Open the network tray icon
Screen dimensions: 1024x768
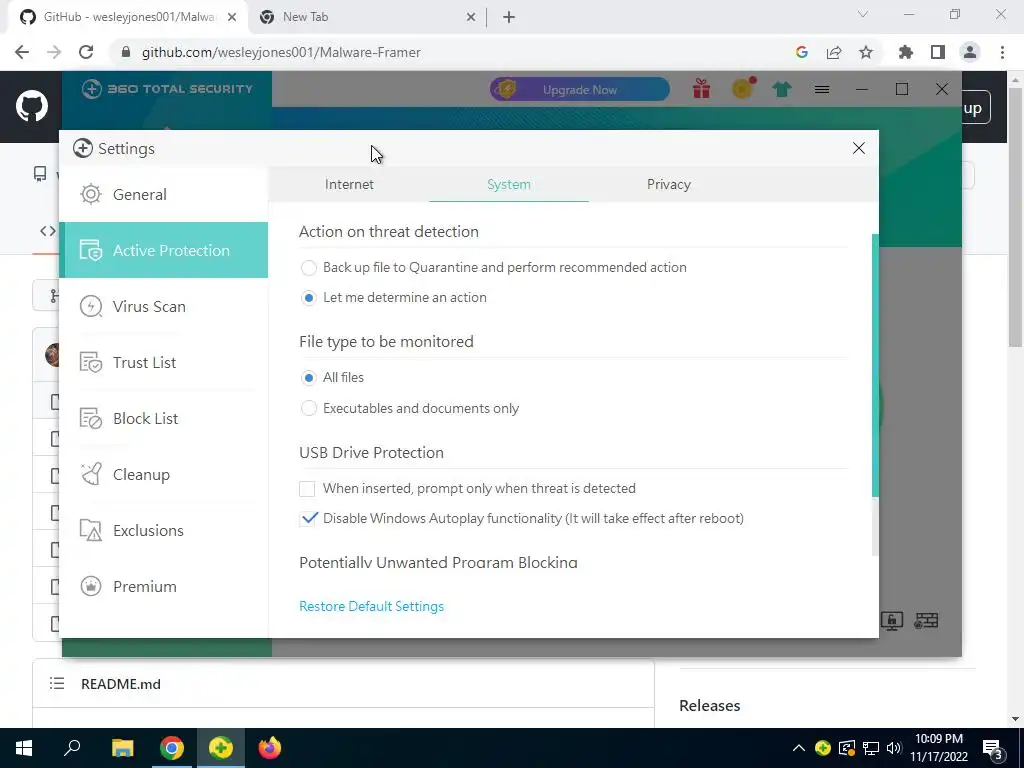coord(871,748)
